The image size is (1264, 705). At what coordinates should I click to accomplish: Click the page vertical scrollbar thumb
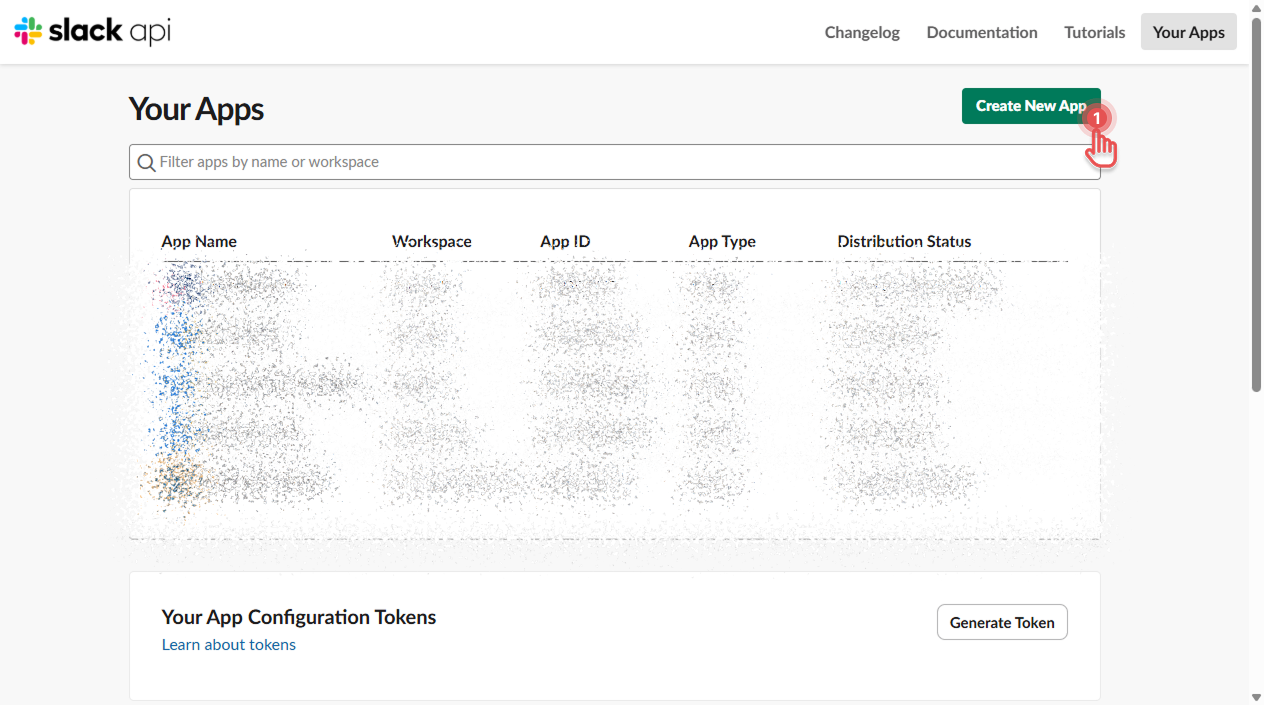tap(1257, 204)
